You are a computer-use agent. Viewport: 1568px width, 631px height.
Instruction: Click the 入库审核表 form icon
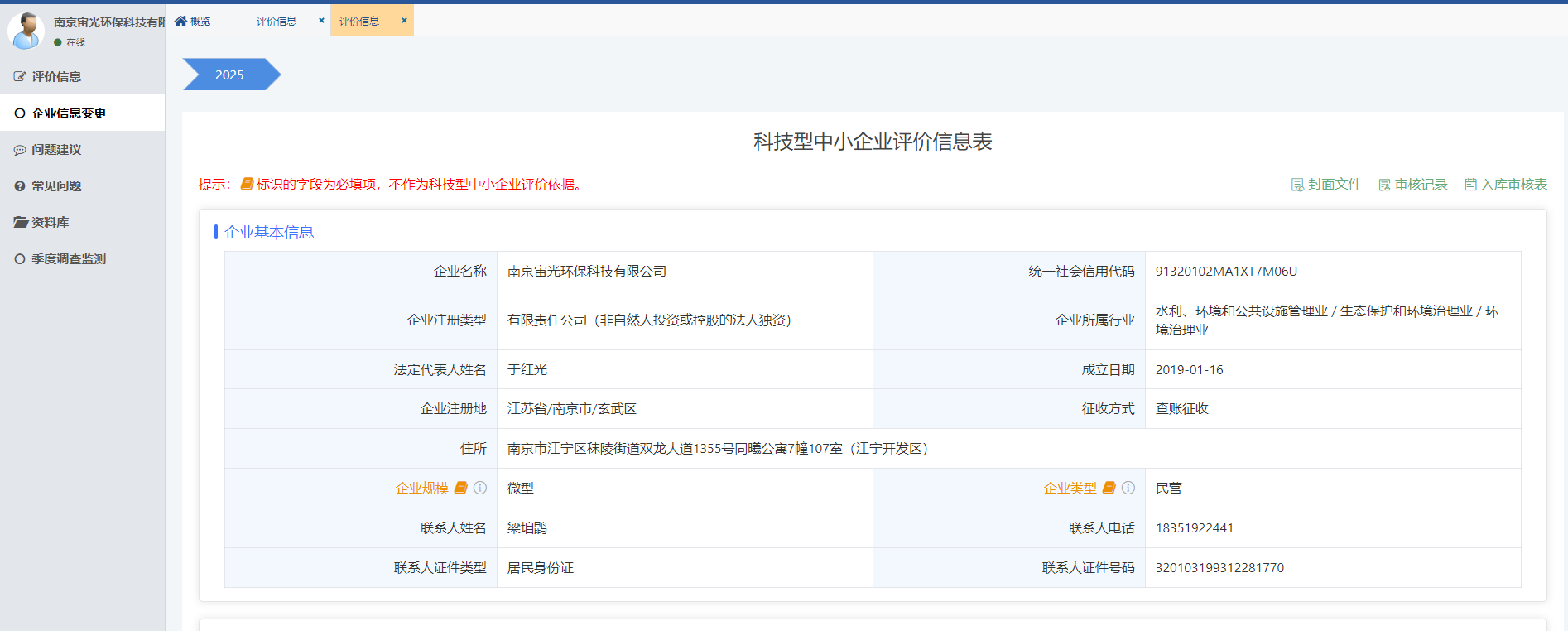pyautogui.click(x=1470, y=185)
